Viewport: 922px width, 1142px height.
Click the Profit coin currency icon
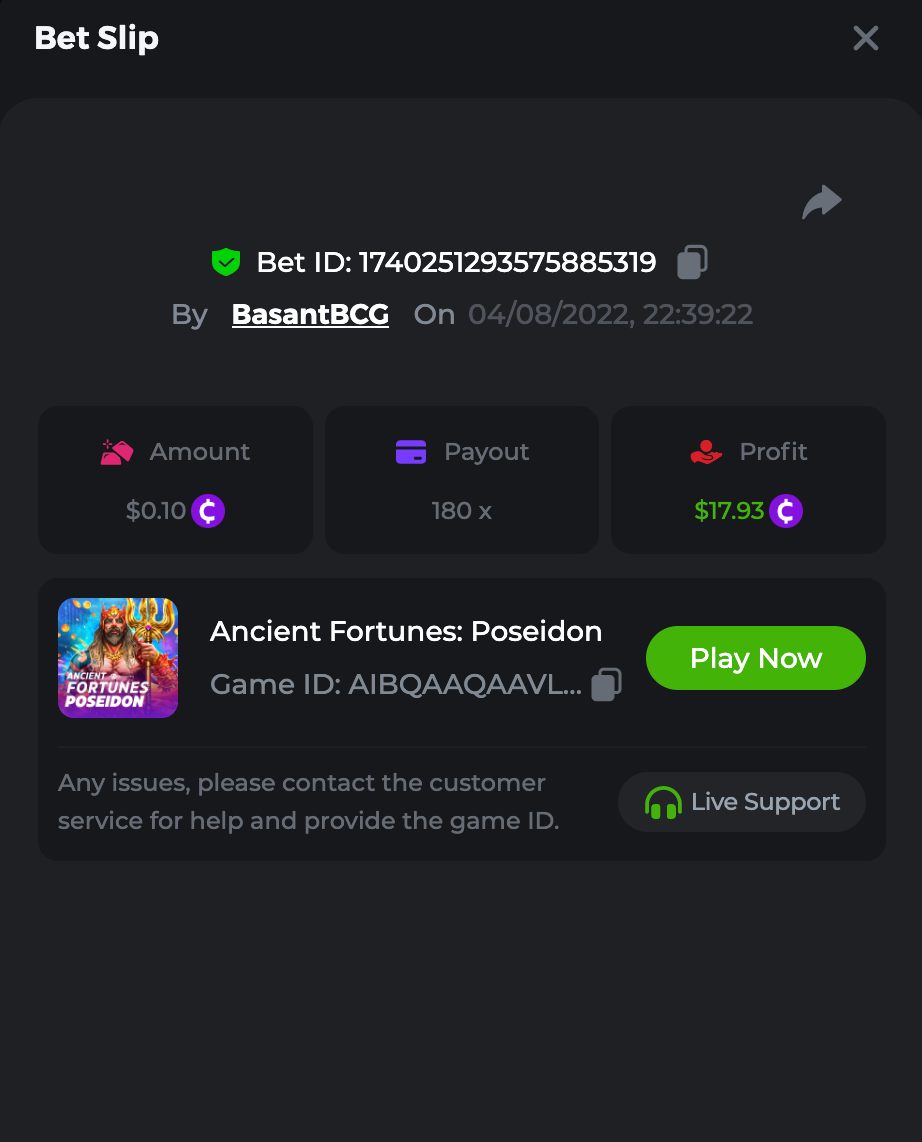click(x=786, y=511)
